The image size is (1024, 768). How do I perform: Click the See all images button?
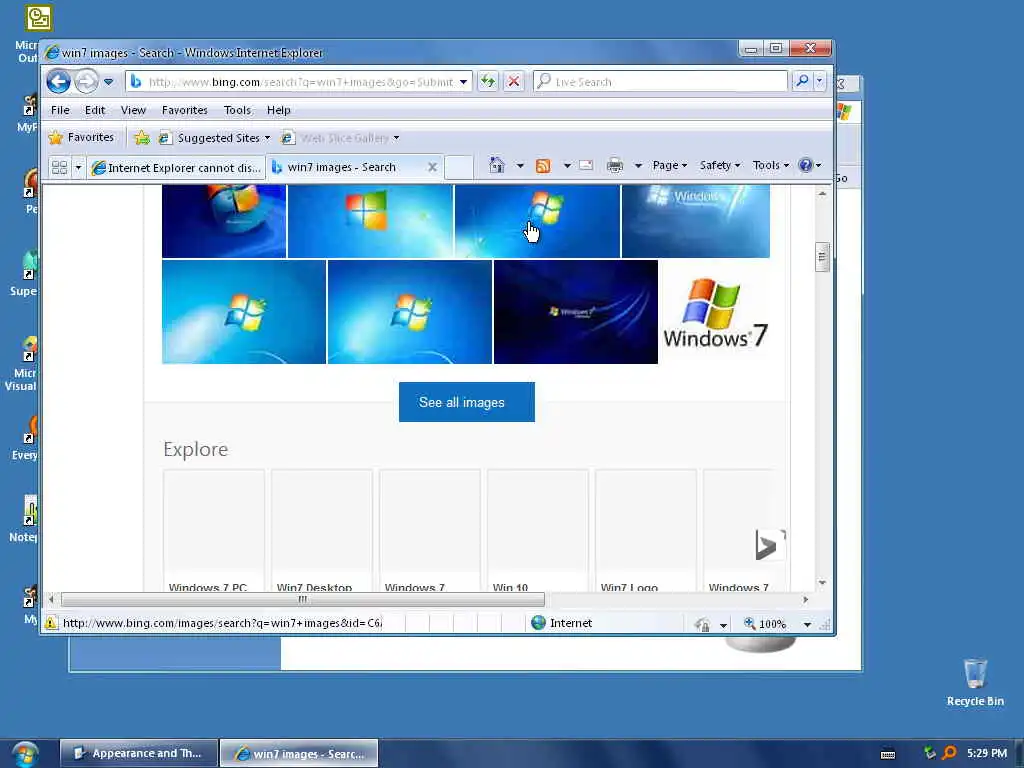(466, 402)
